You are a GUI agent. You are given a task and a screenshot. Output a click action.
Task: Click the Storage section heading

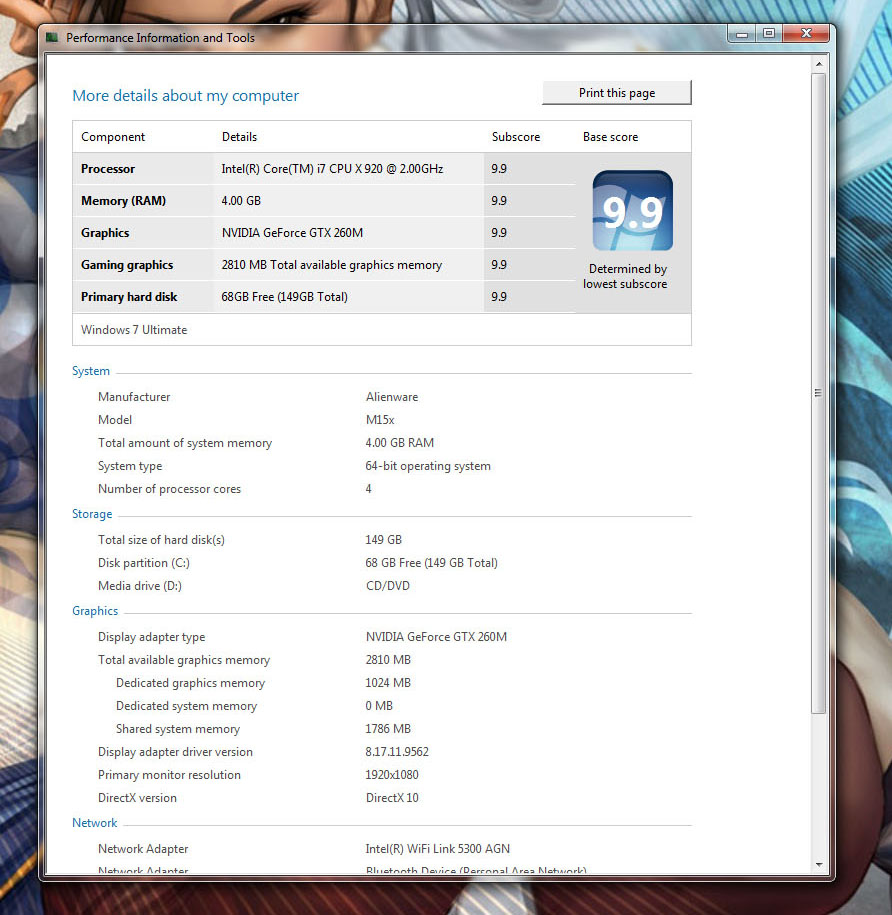pos(92,514)
